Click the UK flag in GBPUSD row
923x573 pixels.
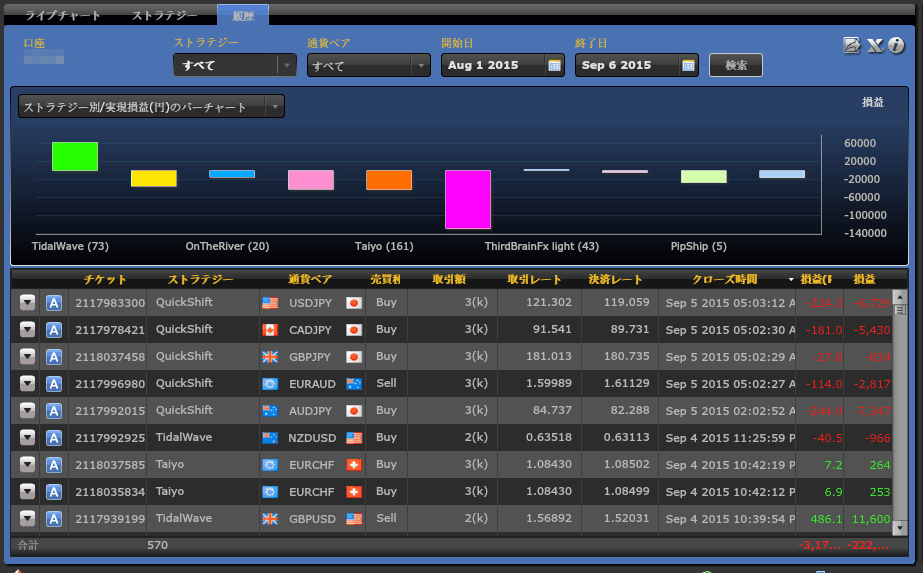(x=270, y=519)
